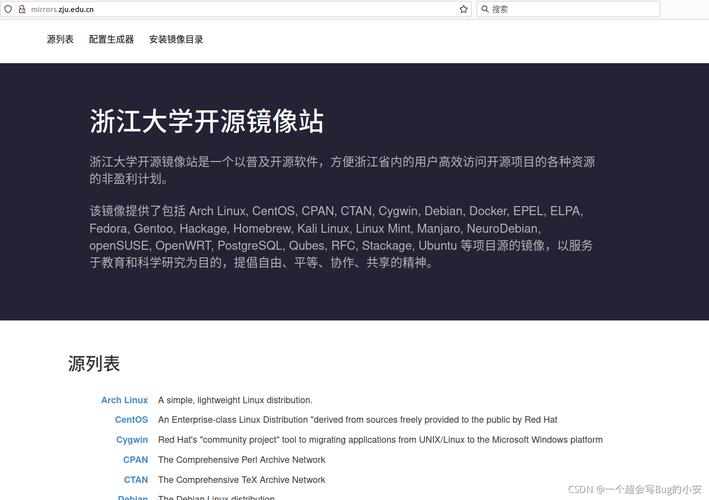
Task: Focus the 搜索 search field
Action: pos(568,9)
